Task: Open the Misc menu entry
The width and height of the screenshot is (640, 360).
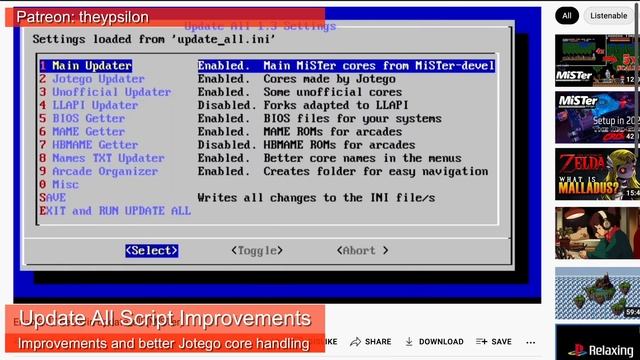Action: [59, 184]
